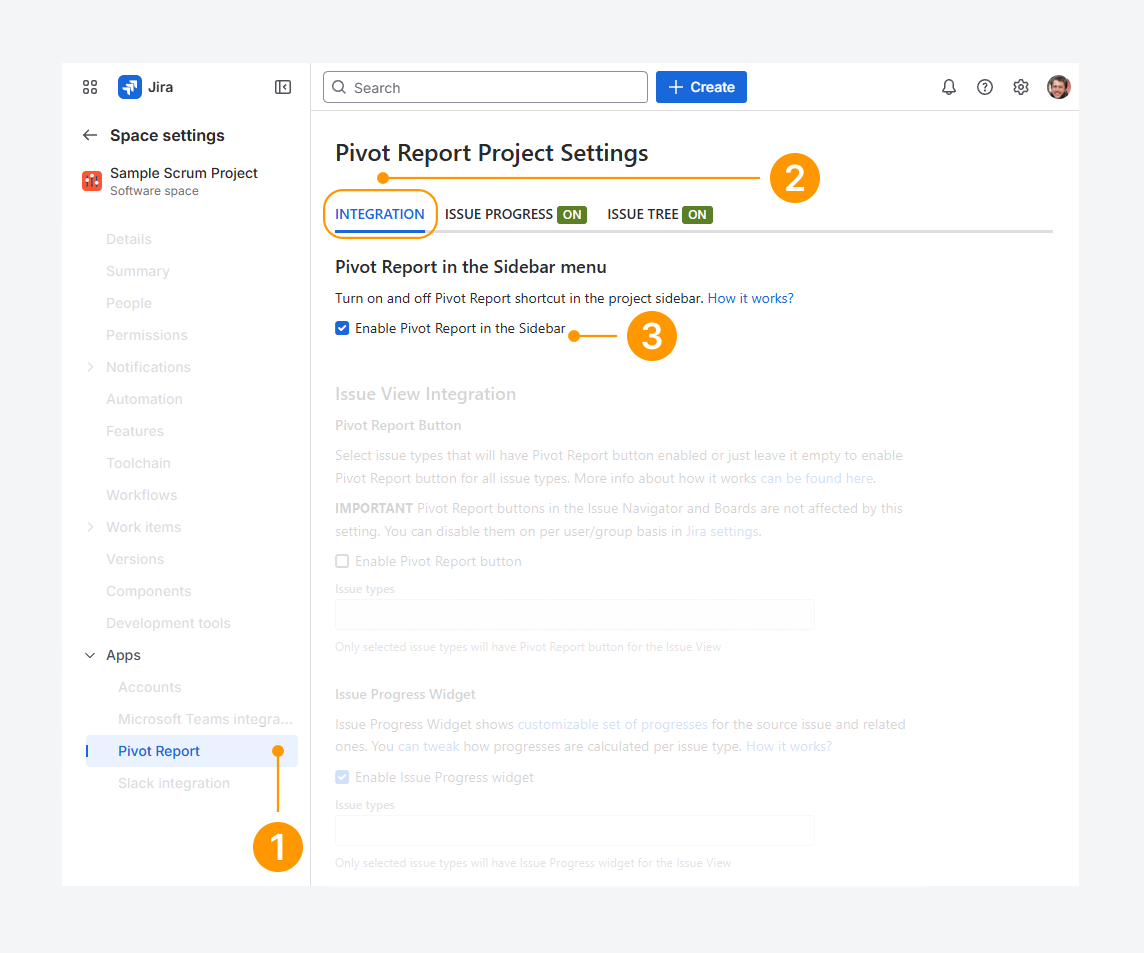Open Summary in space settings
The height and width of the screenshot is (953, 1144).
pos(138,271)
